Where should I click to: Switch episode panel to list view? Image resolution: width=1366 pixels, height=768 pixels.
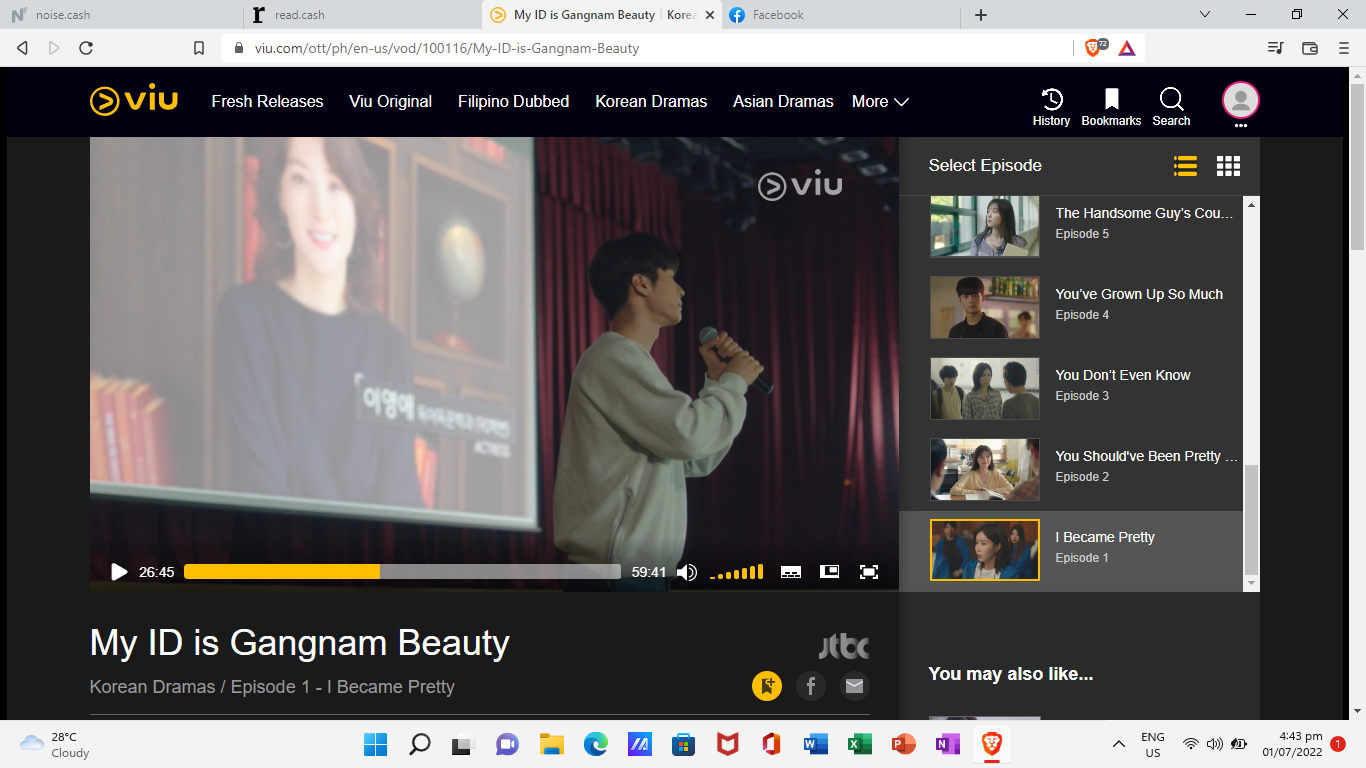coord(1185,166)
